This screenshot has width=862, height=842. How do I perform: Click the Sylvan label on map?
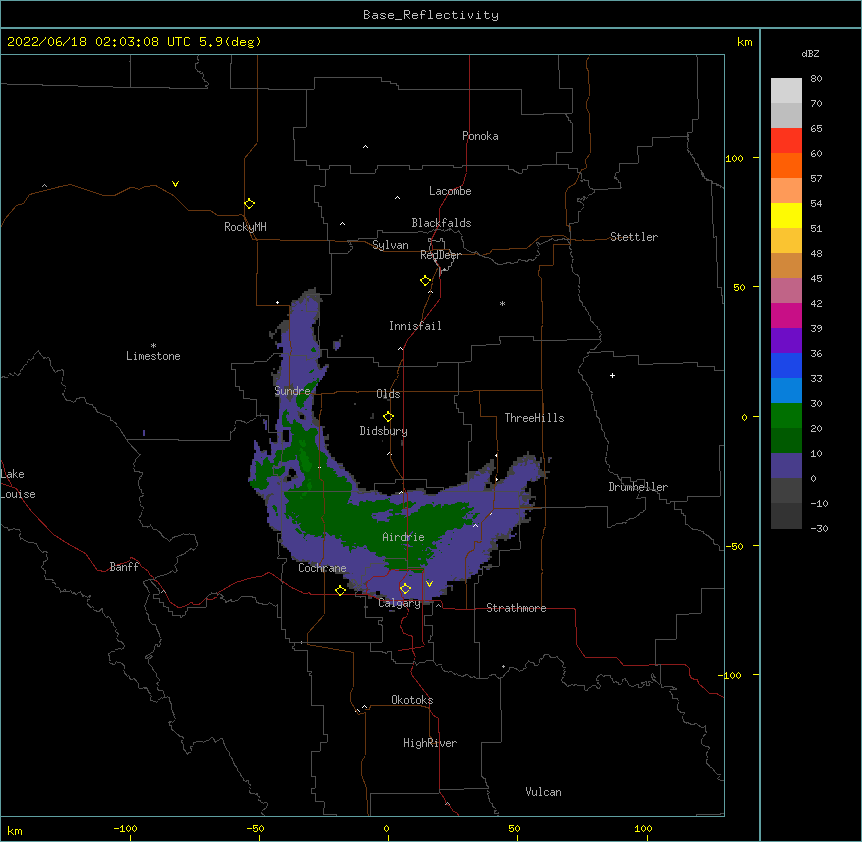click(390, 245)
